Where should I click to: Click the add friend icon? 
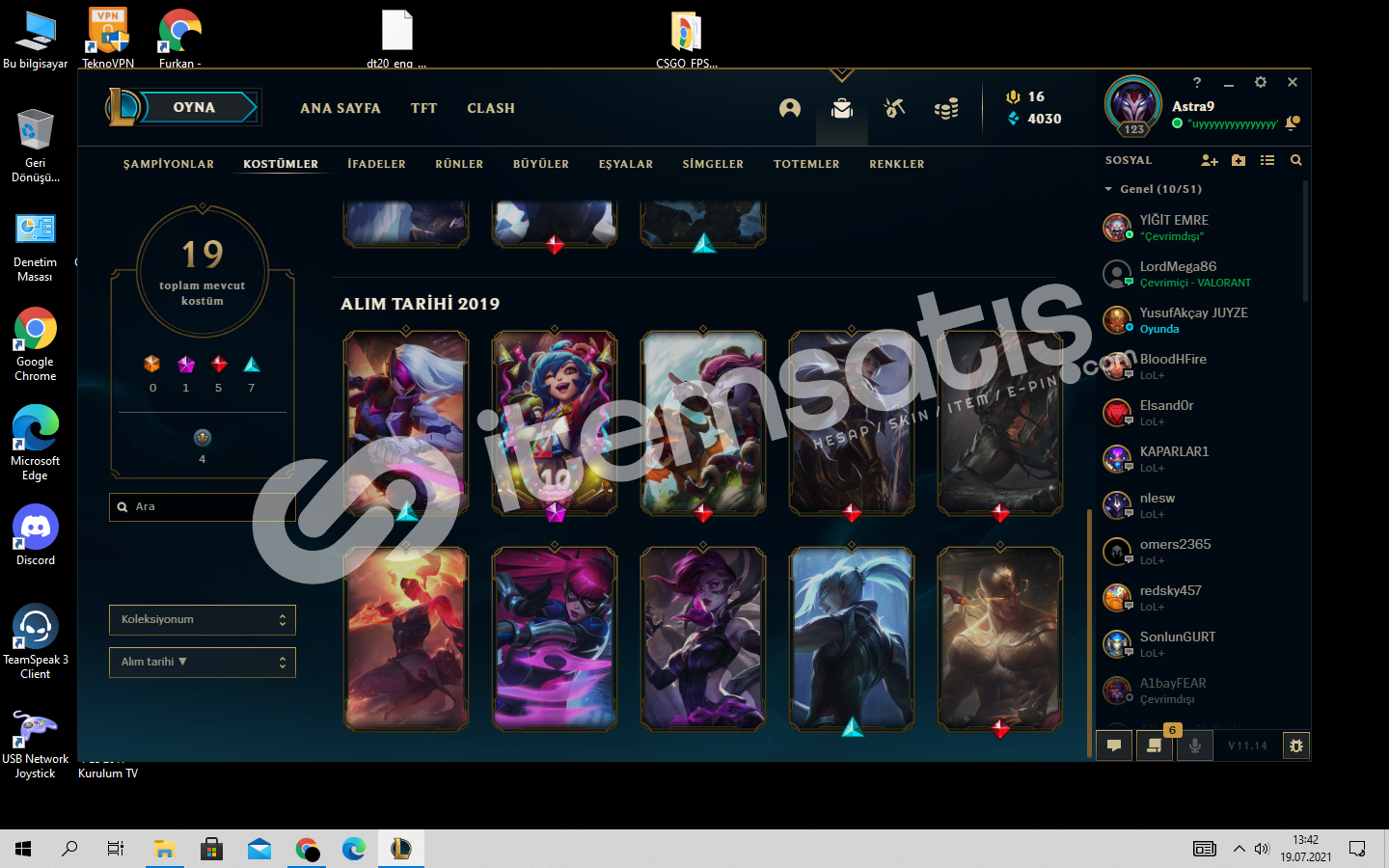pyautogui.click(x=1210, y=160)
